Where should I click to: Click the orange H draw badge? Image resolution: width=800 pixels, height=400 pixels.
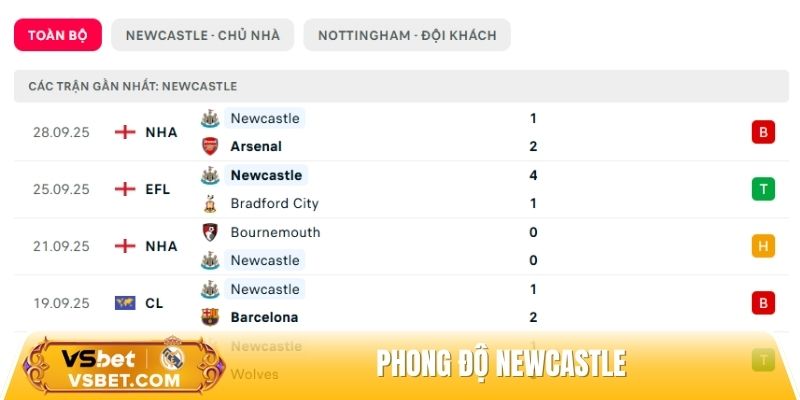click(763, 246)
